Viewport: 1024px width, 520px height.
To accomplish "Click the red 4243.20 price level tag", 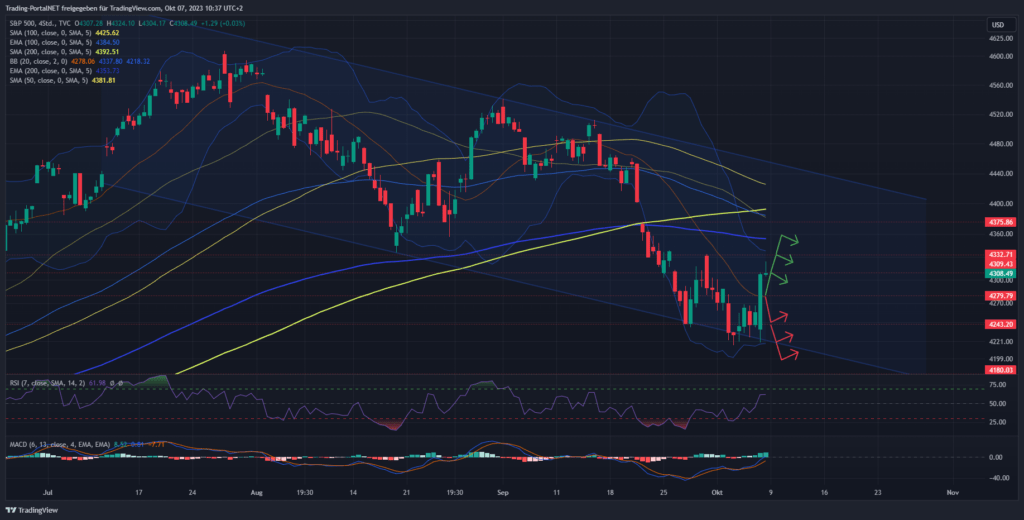I will pos(1001,324).
